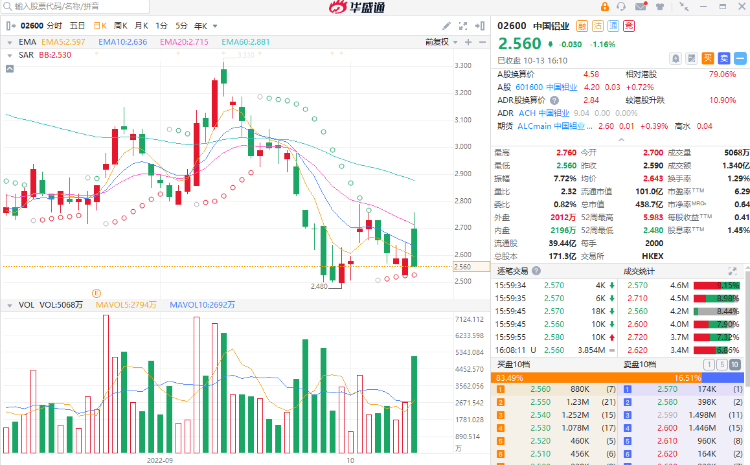Select the 月K chart tab
This screenshot has height=465, width=750.
(x=141, y=26)
